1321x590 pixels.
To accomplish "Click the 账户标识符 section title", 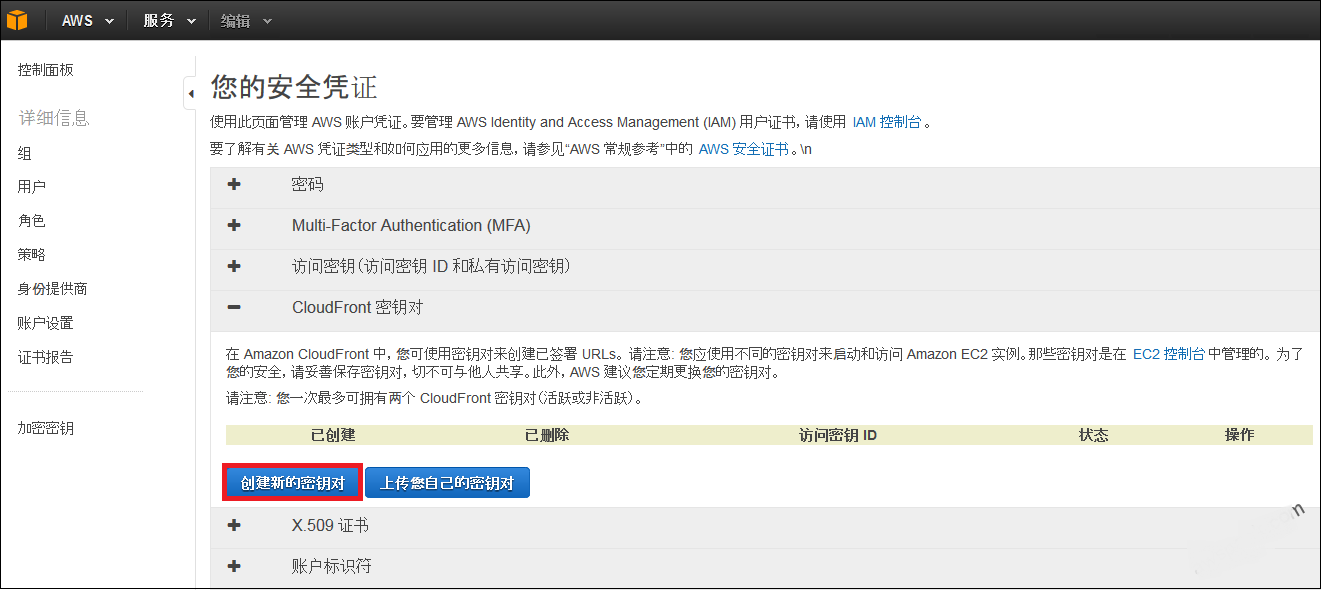I will (332, 566).
